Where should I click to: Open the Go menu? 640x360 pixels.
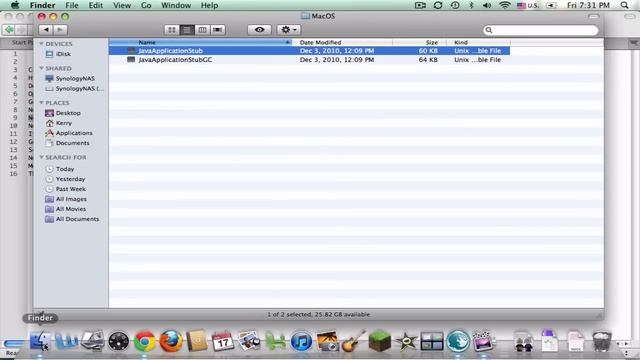click(x=146, y=5)
